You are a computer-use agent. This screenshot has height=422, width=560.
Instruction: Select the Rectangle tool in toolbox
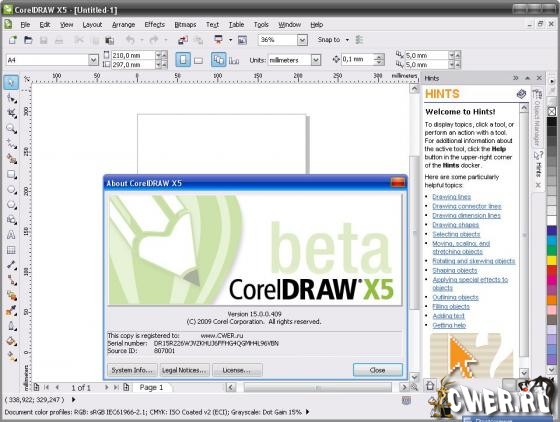pos(11,174)
